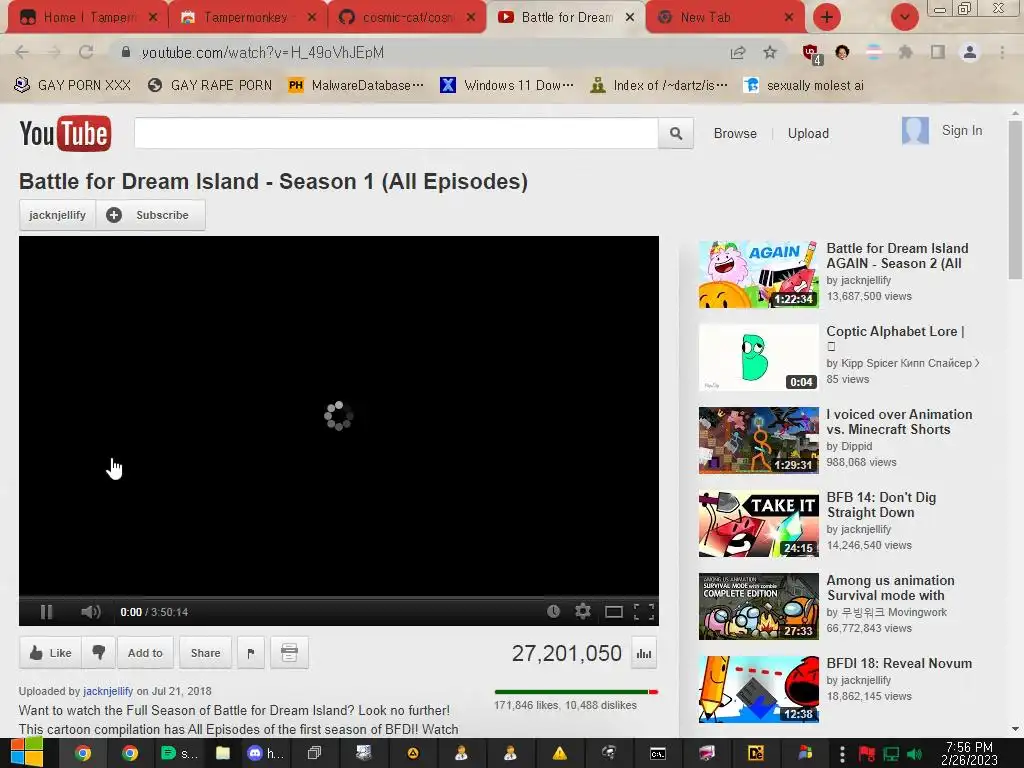Show hidden tray icons overflow dots
This screenshot has height=768, width=1024.
click(x=842, y=754)
